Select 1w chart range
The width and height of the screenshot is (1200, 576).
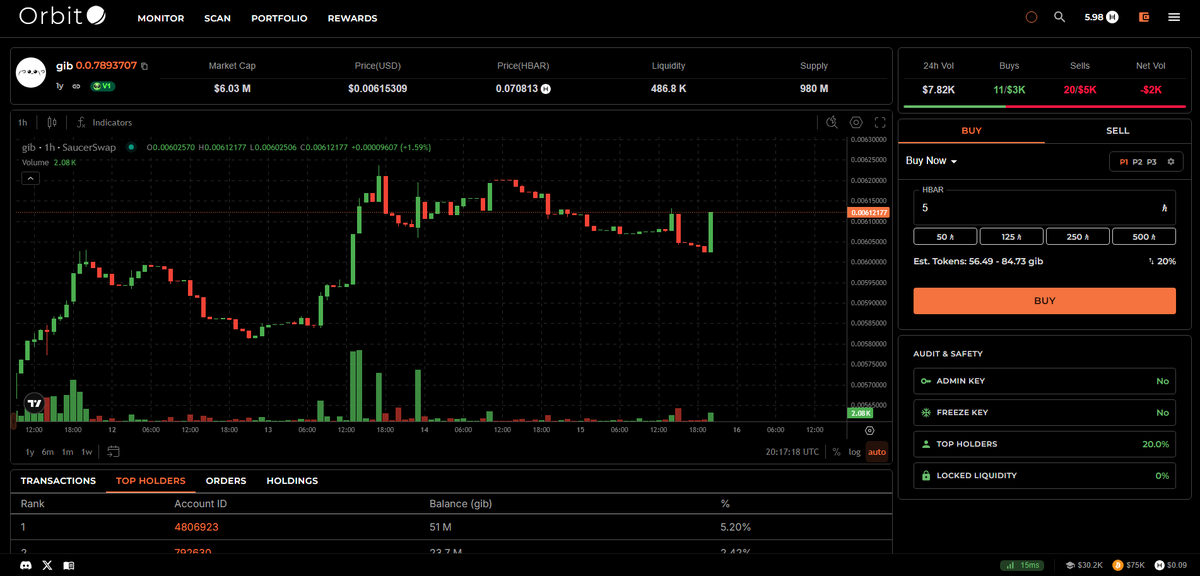tap(87, 452)
